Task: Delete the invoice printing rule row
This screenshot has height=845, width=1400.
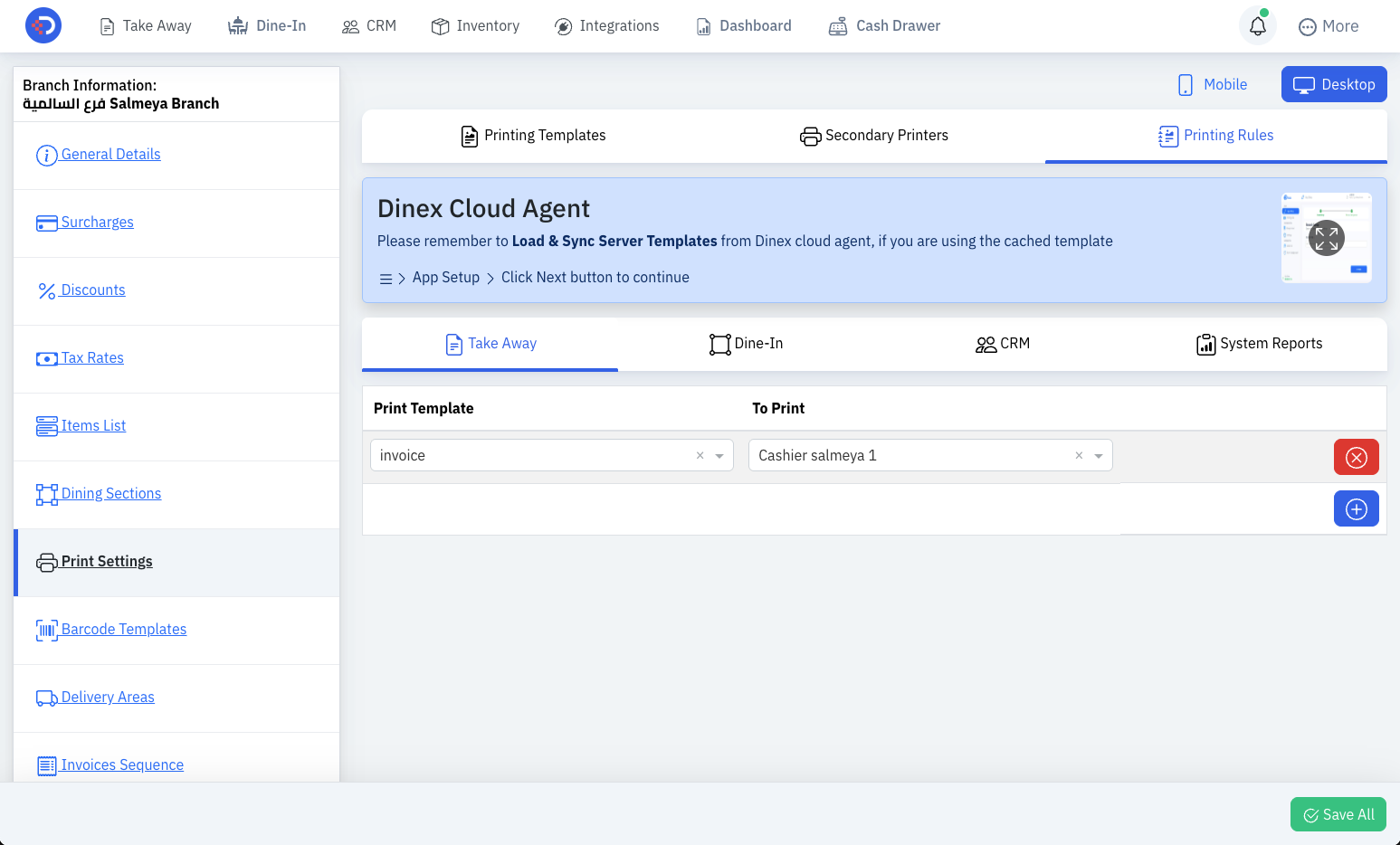Action: (1357, 457)
